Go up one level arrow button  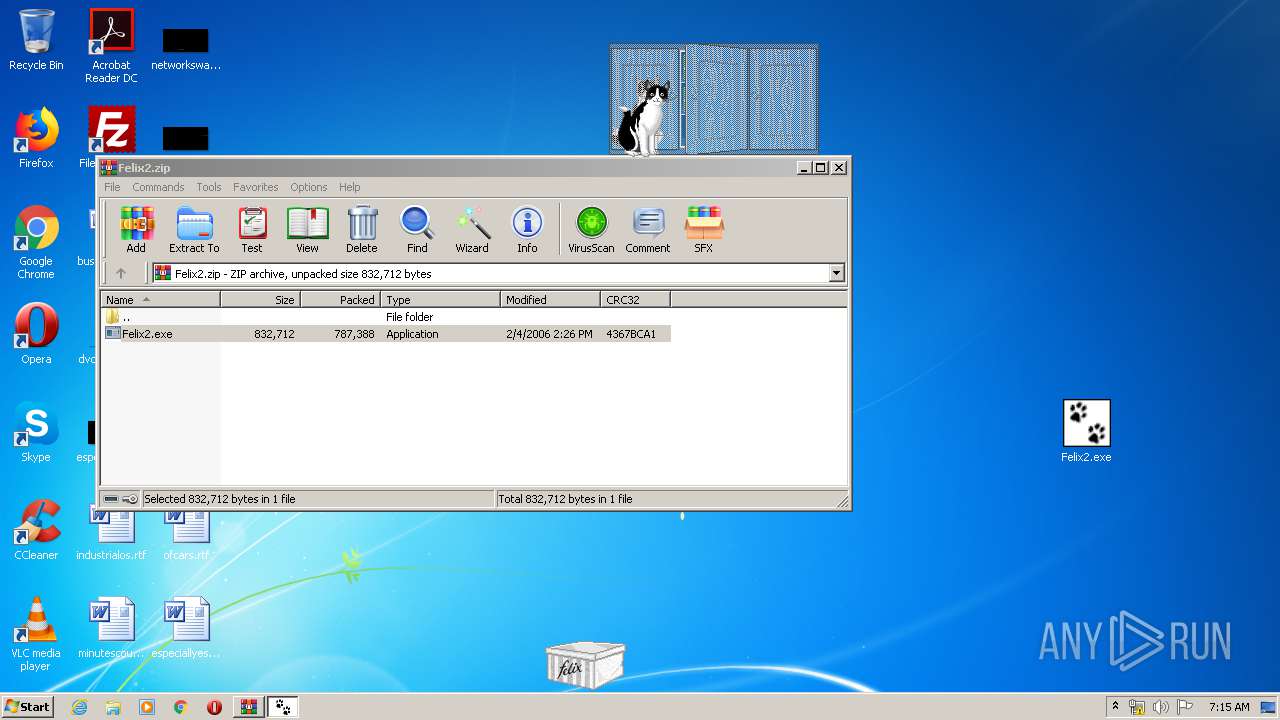121,273
